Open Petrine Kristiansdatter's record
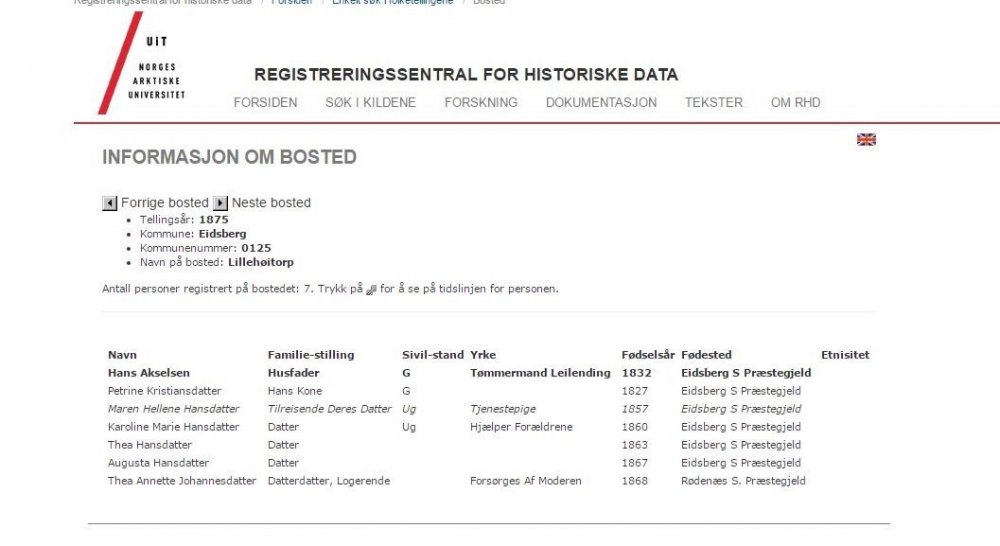Image resolution: width=1000 pixels, height=546 pixels. point(164,391)
